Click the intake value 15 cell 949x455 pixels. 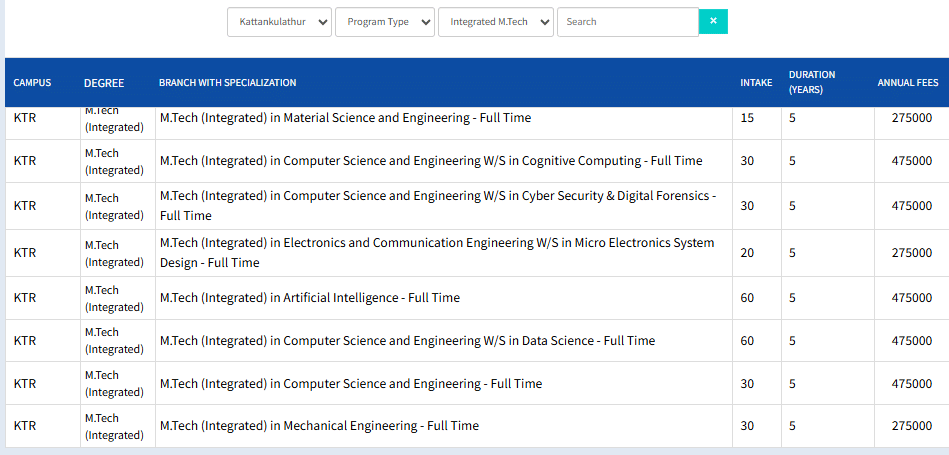(x=747, y=118)
